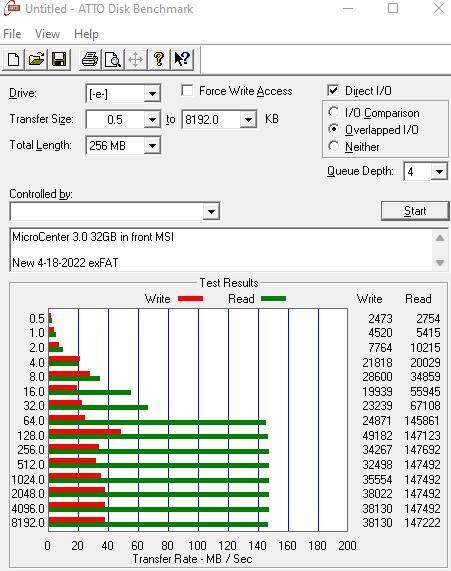The image size is (451, 571).
Task: Expand the Drive dropdown
Action: [152, 94]
